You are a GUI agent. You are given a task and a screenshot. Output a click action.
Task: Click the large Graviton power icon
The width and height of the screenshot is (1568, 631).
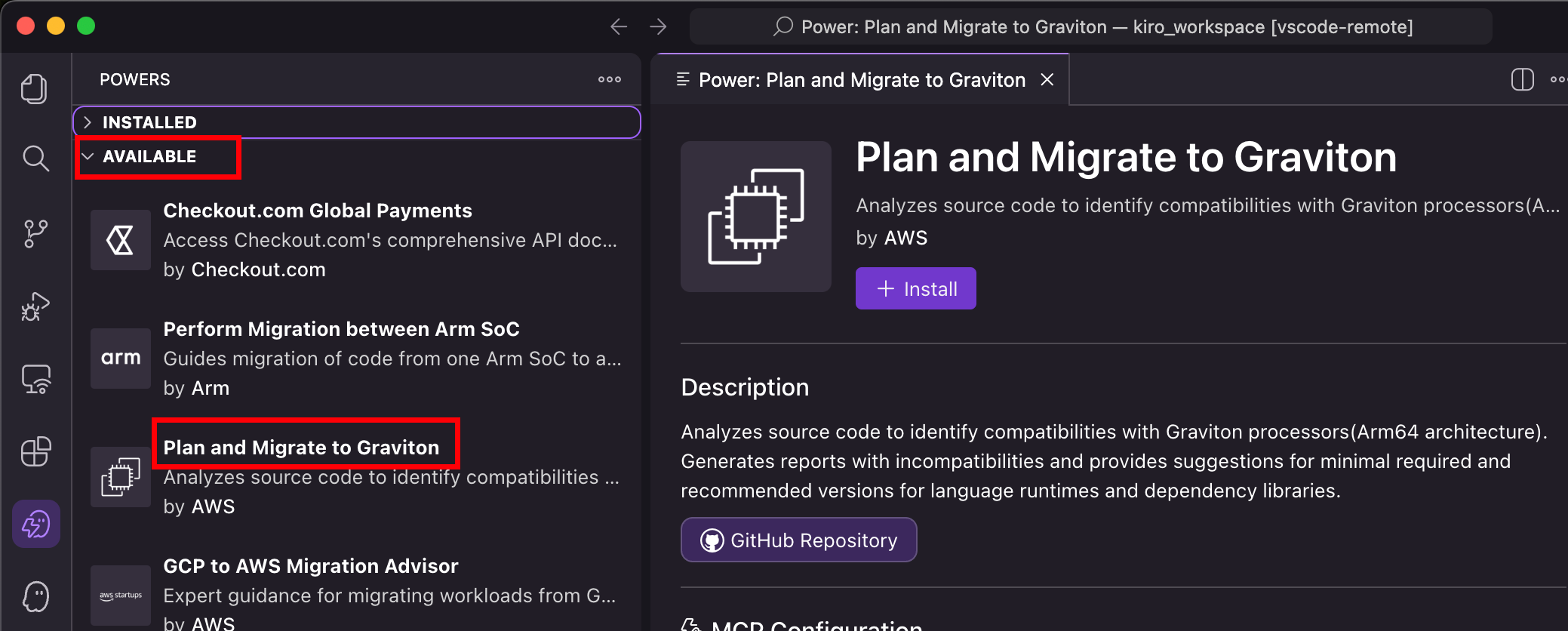(x=756, y=217)
